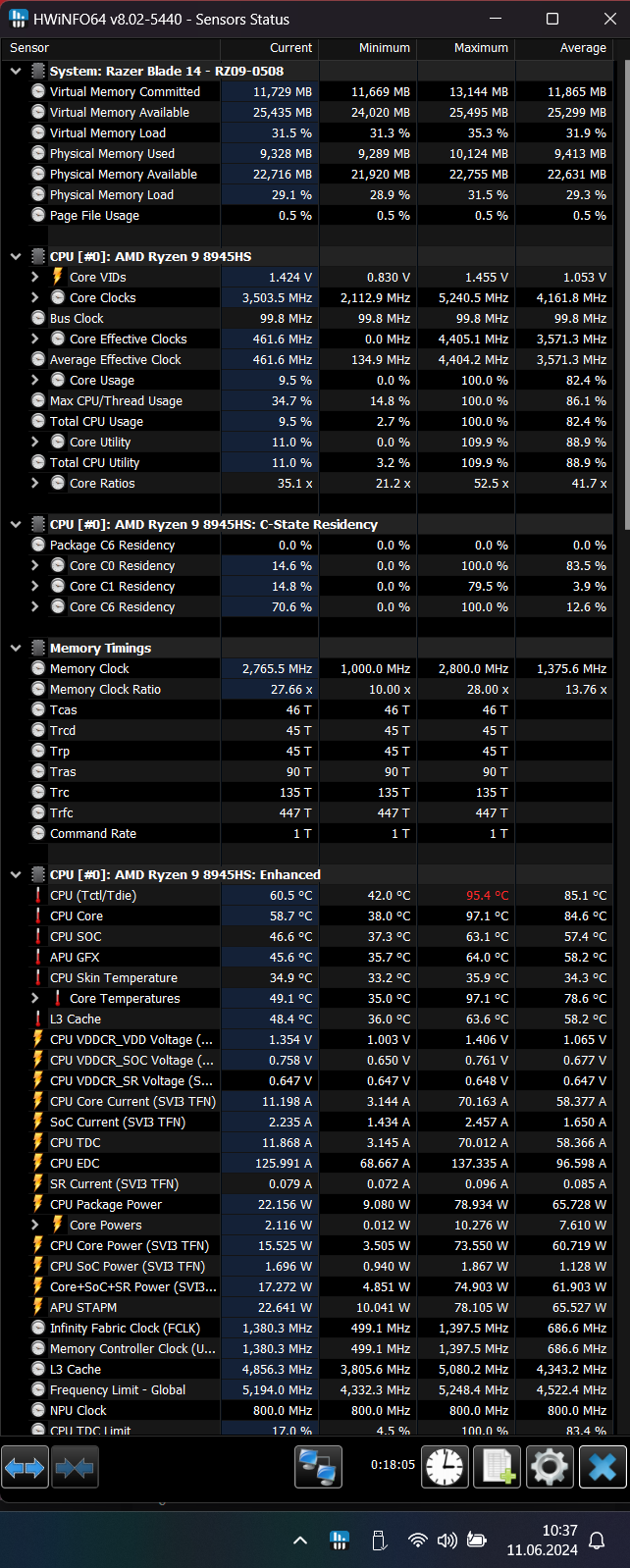Image resolution: width=630 pixels, height=1568 pixels.
Task: Select the Frequency Limit - Global row
Action: click(307, 1389)
